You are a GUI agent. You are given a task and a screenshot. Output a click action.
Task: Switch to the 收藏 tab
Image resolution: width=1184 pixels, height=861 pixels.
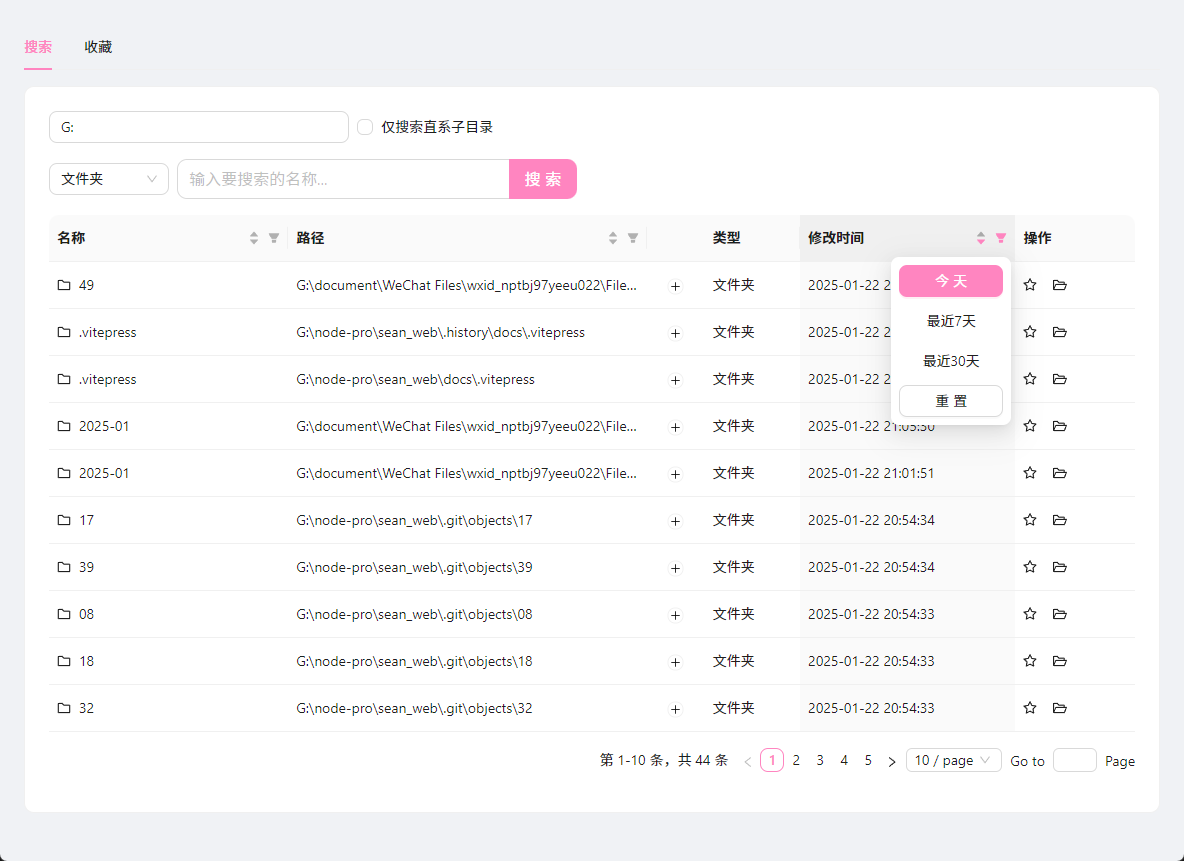pyautogui.click(x=98, y=47)
